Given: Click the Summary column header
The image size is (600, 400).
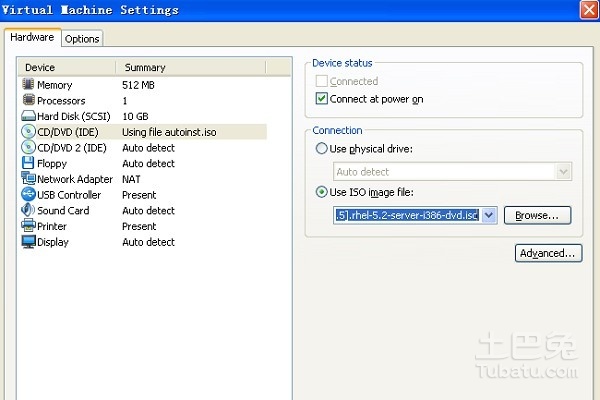Looking at the screenshot, I should pyautogui.click(x=190, y=67).
